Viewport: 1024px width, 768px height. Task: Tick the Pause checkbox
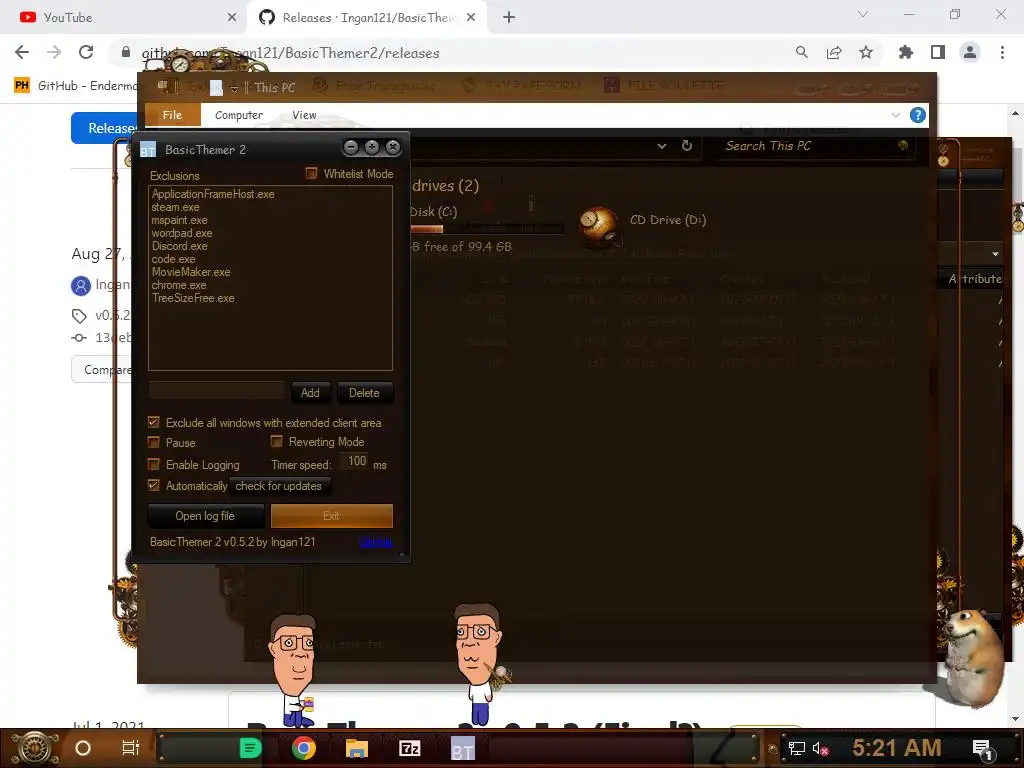coord(153,443)
